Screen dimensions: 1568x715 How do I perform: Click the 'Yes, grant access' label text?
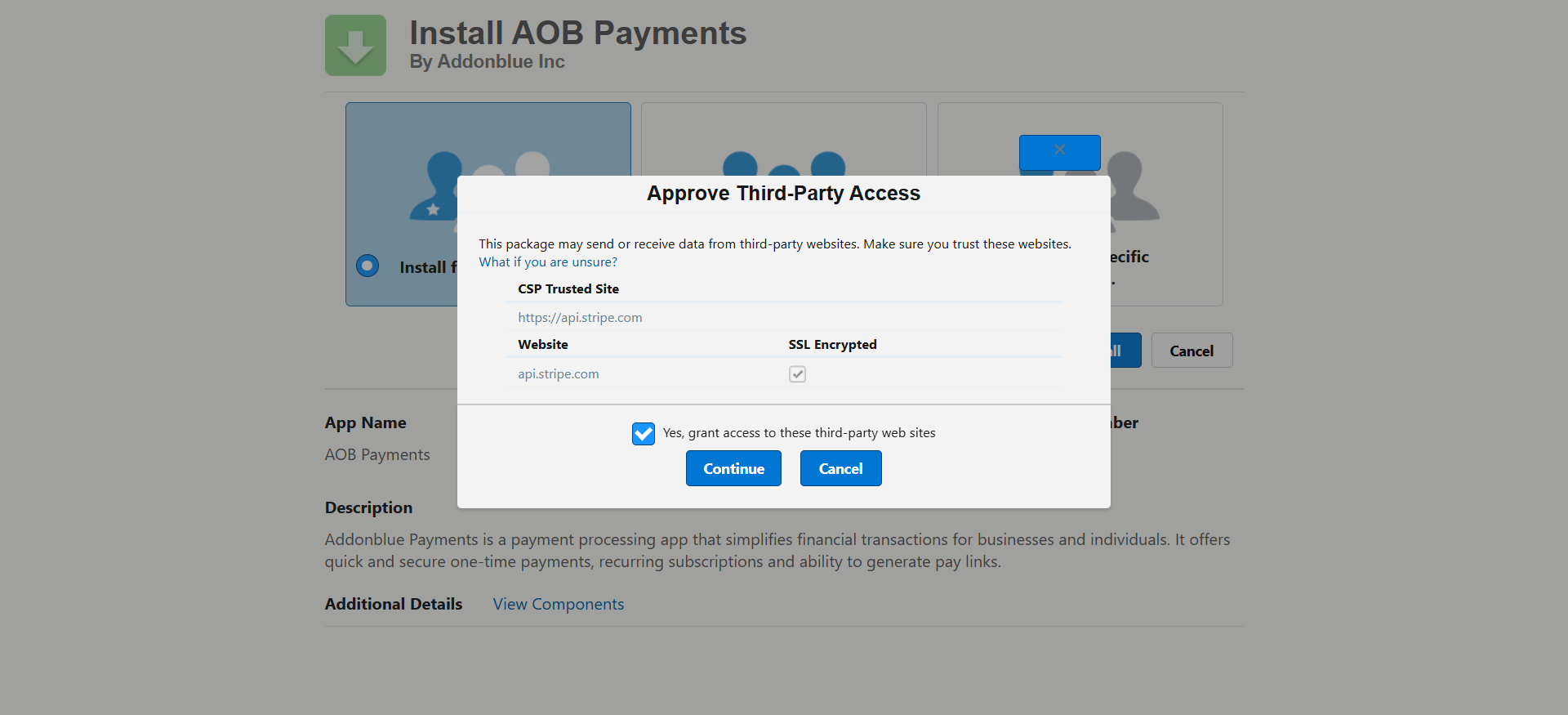[799, 433]
